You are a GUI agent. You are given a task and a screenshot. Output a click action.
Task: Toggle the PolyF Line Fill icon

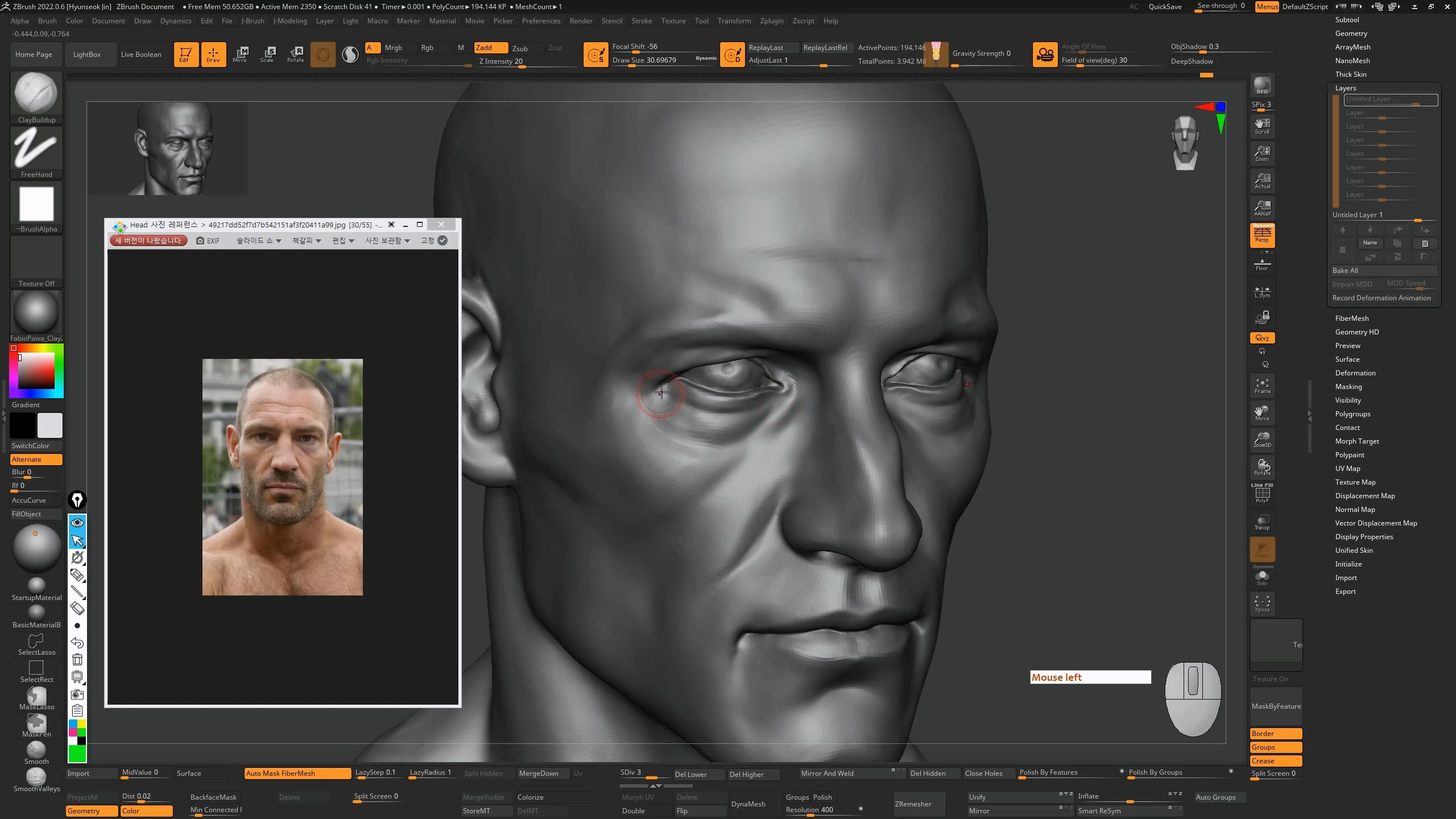pyautogui.click(x=1262, y=494)
